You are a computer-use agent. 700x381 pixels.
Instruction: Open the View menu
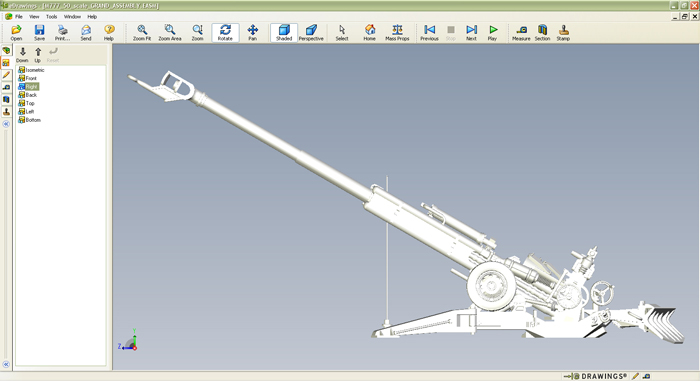coord(34,17)
